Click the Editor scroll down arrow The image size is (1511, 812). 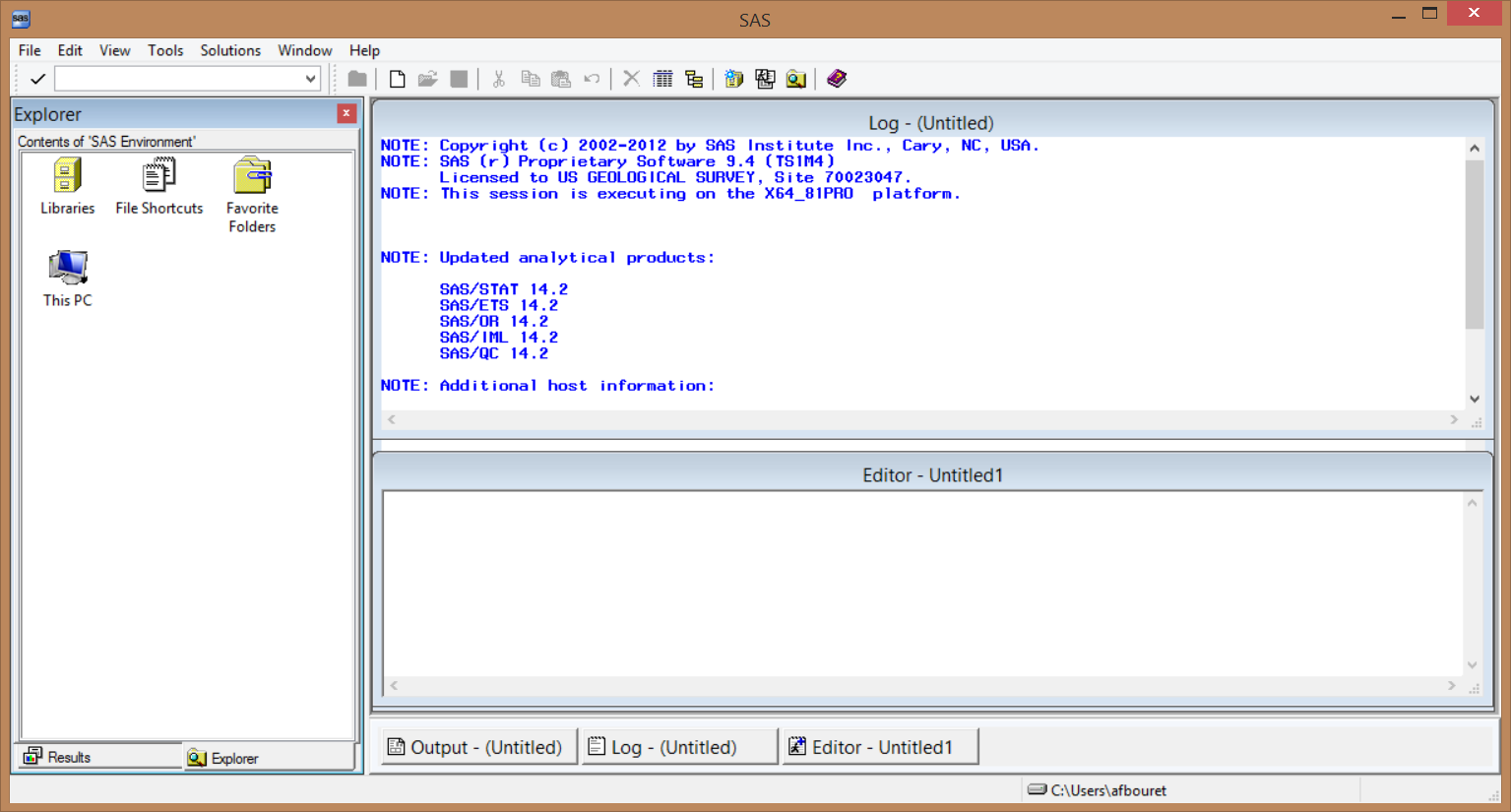click(1473, 665)
